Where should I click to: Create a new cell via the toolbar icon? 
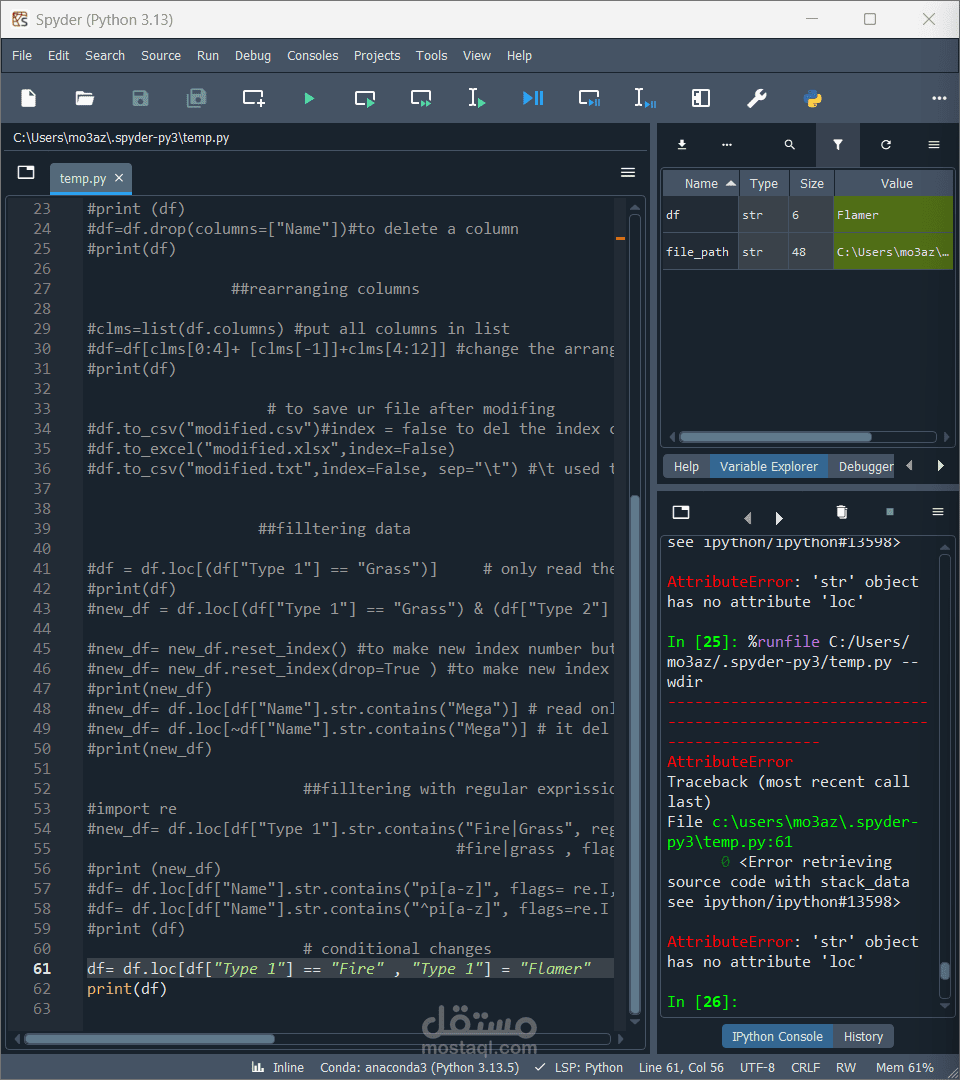pyautogui.click(x=253, y=98)
